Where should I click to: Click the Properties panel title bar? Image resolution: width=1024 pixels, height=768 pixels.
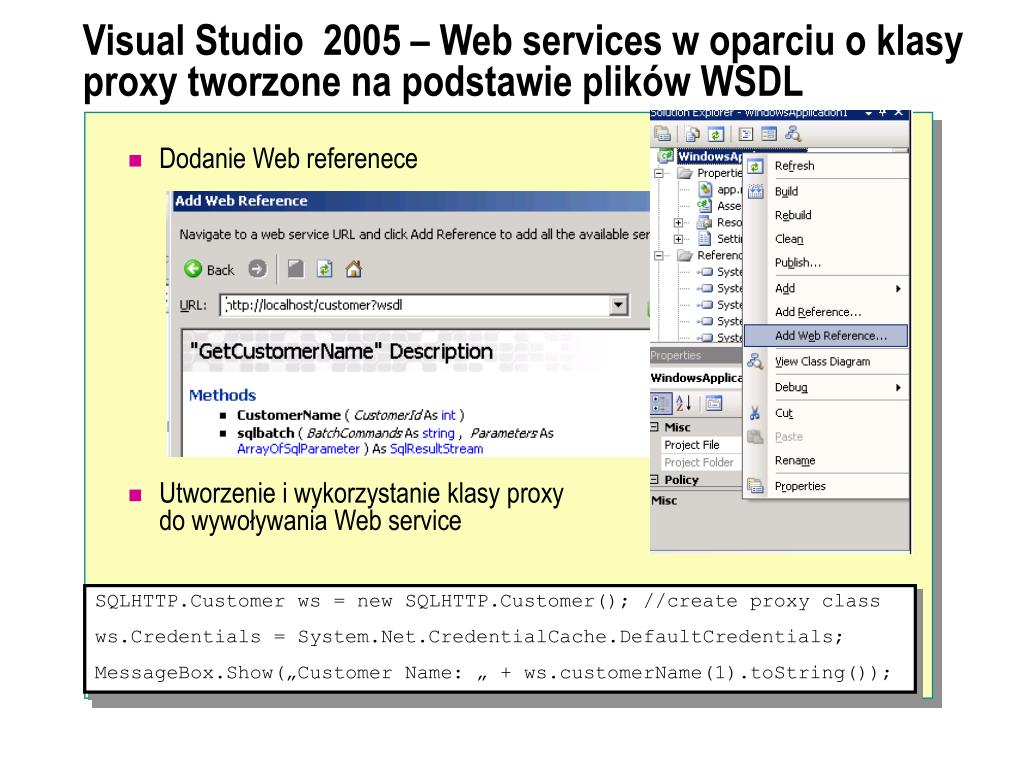(696, 355)
